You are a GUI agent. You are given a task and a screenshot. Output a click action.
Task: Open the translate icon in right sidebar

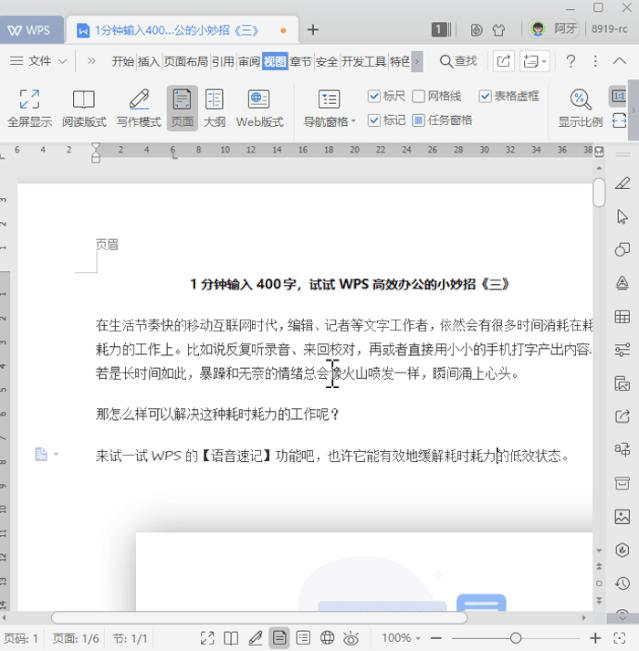622,449
